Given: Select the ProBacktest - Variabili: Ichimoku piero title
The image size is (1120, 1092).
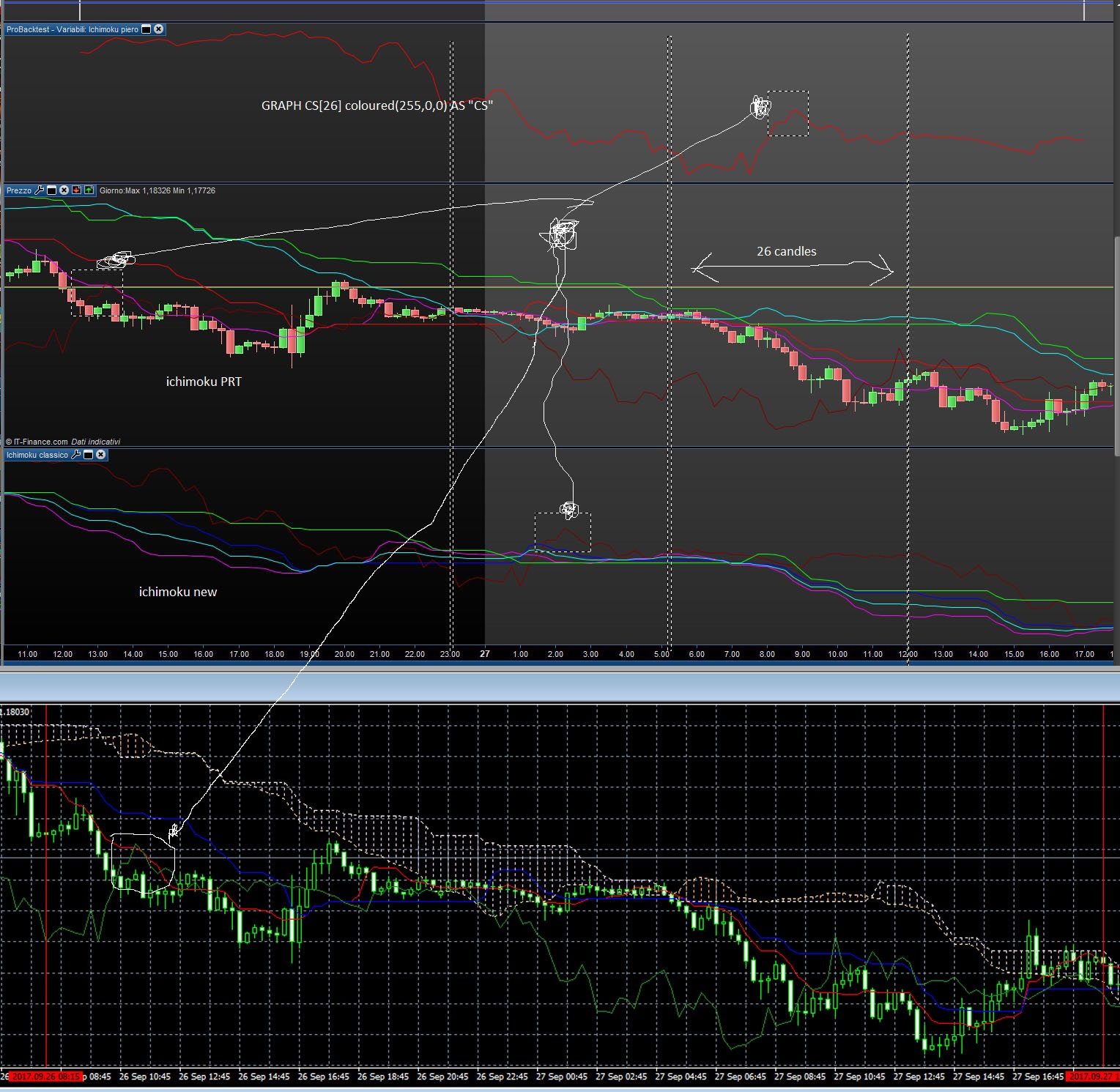Looking at the screenshot, I should point(72,29).
